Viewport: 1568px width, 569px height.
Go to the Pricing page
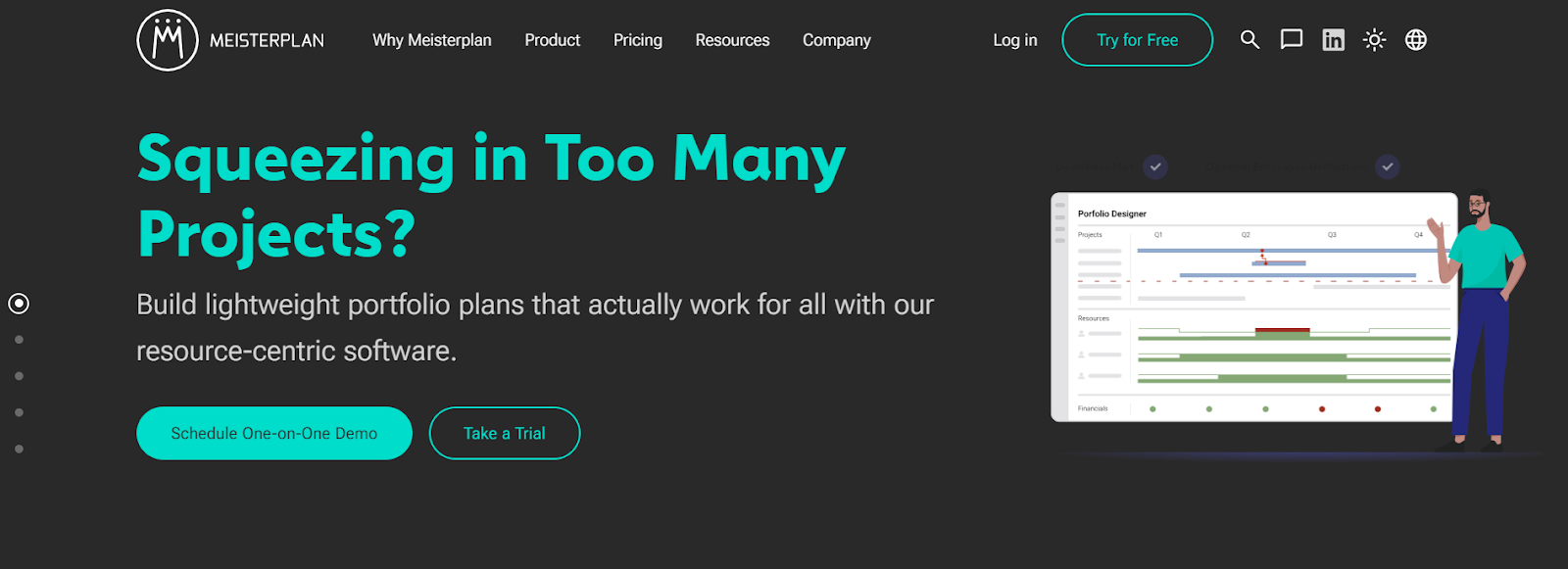tap(637, 40)
